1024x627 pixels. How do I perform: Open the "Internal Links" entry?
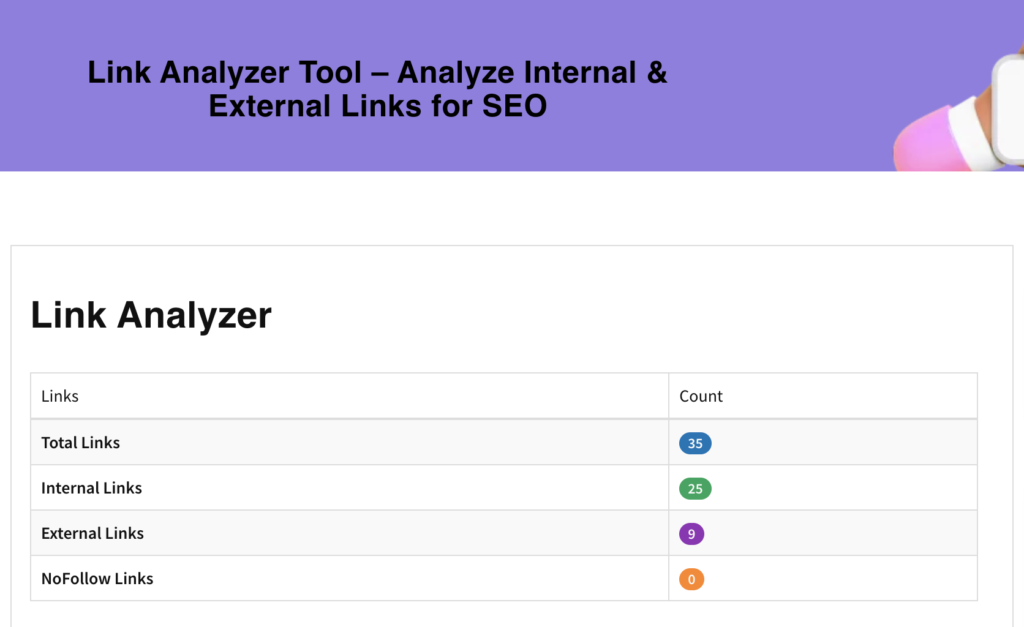[x=91, y=488]
